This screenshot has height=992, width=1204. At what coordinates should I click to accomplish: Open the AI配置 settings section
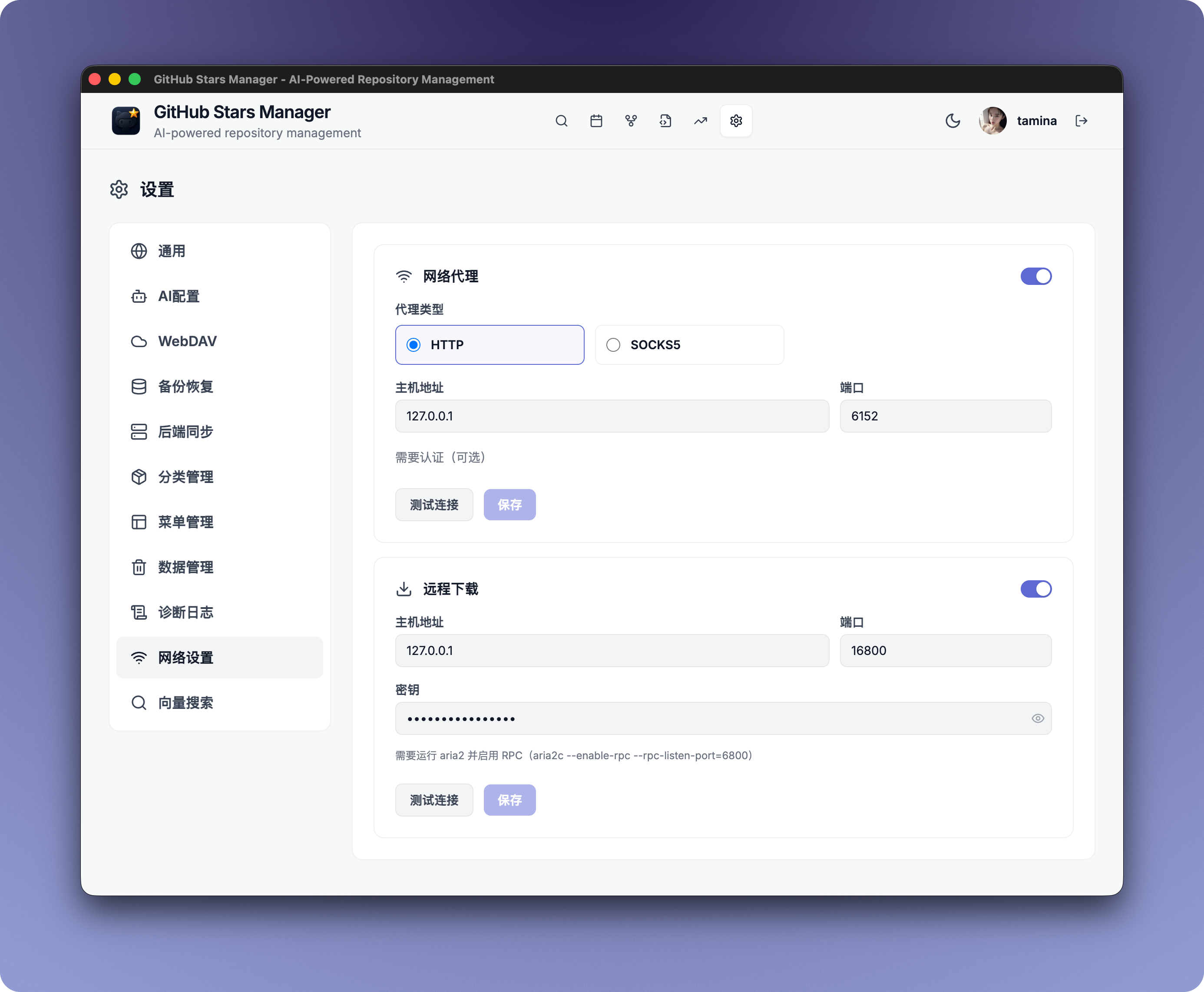coord(219,297)
